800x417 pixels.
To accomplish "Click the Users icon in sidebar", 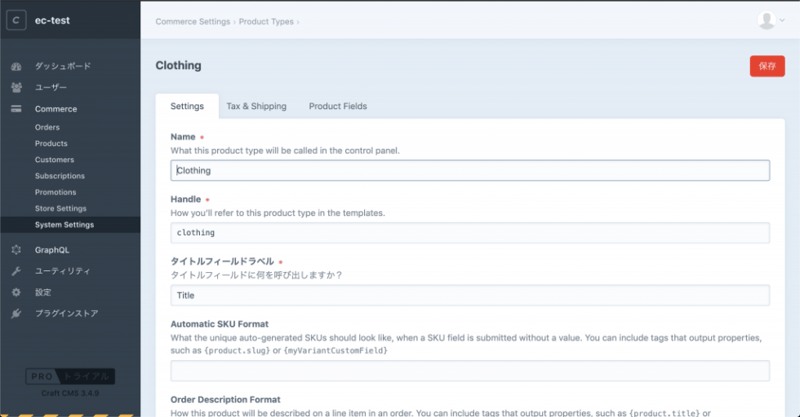I will coord(16,87).
